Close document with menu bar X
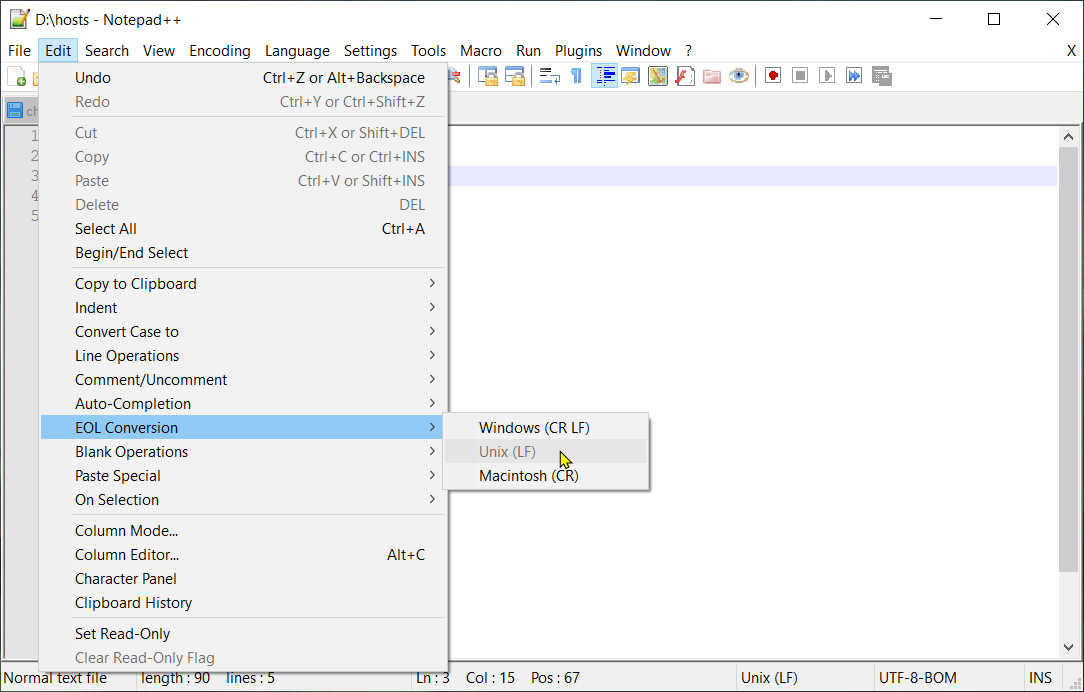Viewport: 1084px width, 692px height. click(x=1071, y=50)
